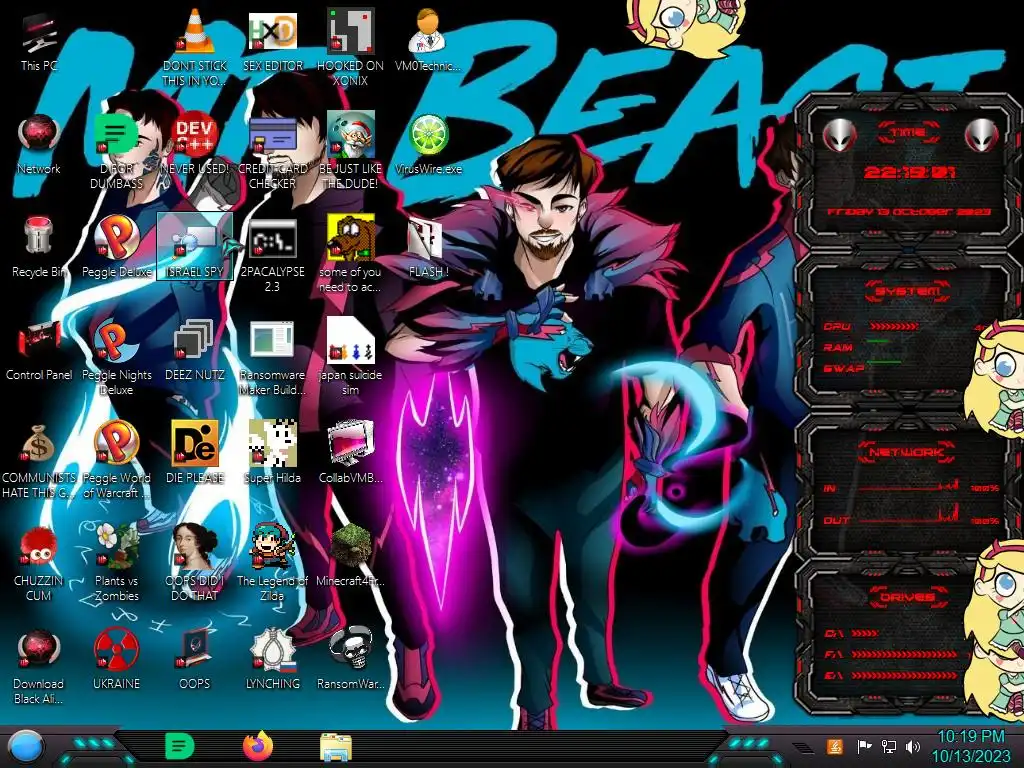
Task: Open the UKRAINE radiation symbol icon
Action: point(116,660)
